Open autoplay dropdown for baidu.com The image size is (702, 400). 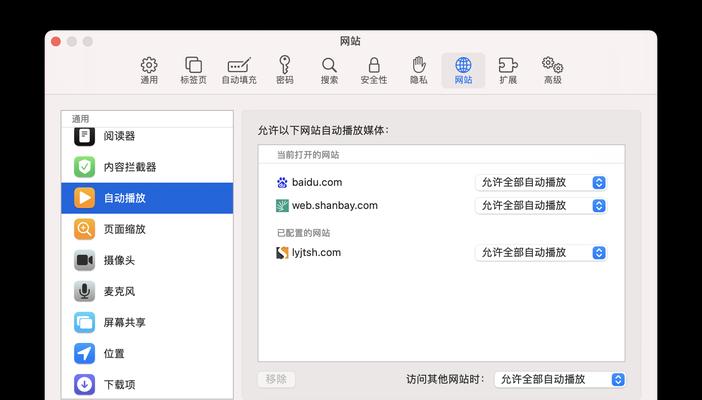[541, 182]
